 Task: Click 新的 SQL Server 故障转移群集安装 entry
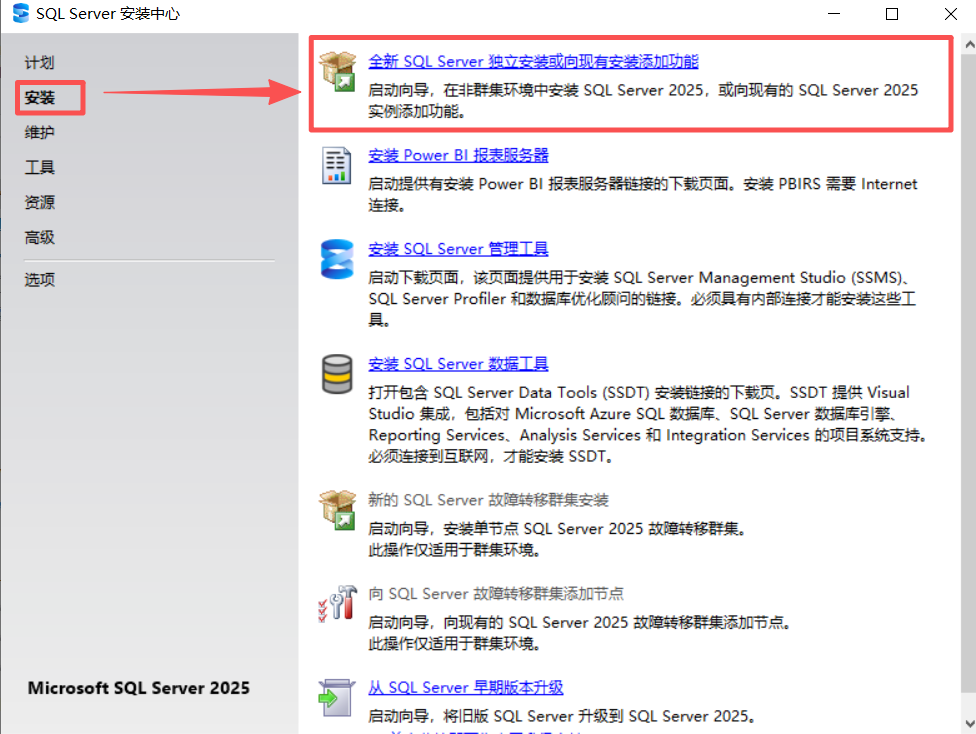point(488,500)
